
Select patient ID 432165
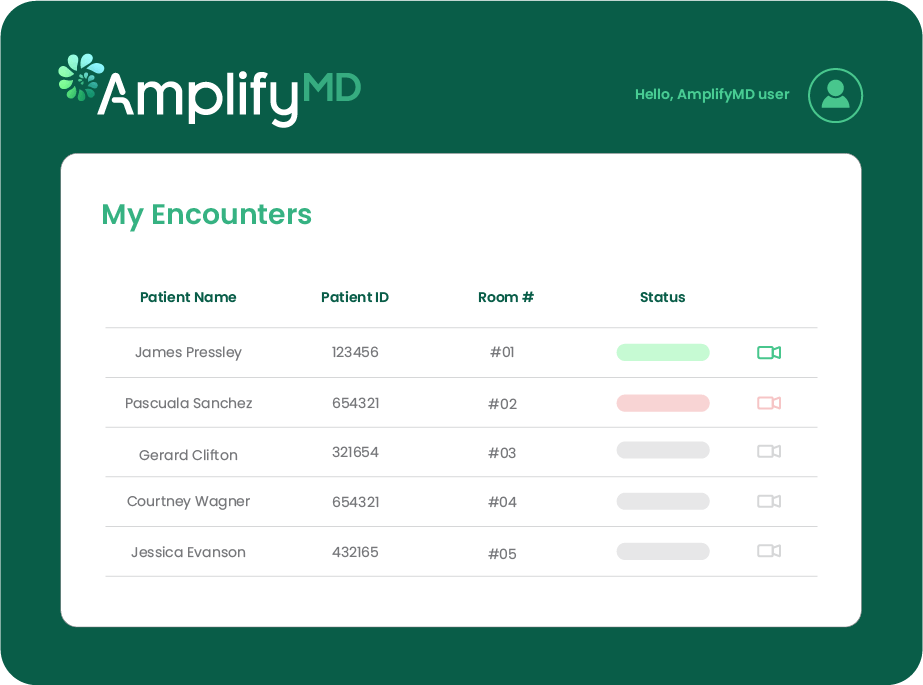355,552
